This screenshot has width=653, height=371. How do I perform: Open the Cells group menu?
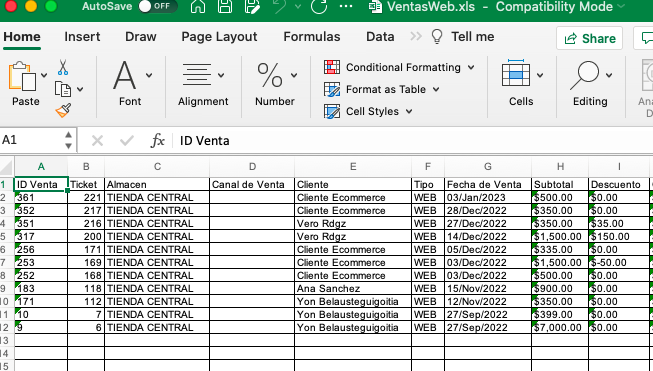pos(521,83)
